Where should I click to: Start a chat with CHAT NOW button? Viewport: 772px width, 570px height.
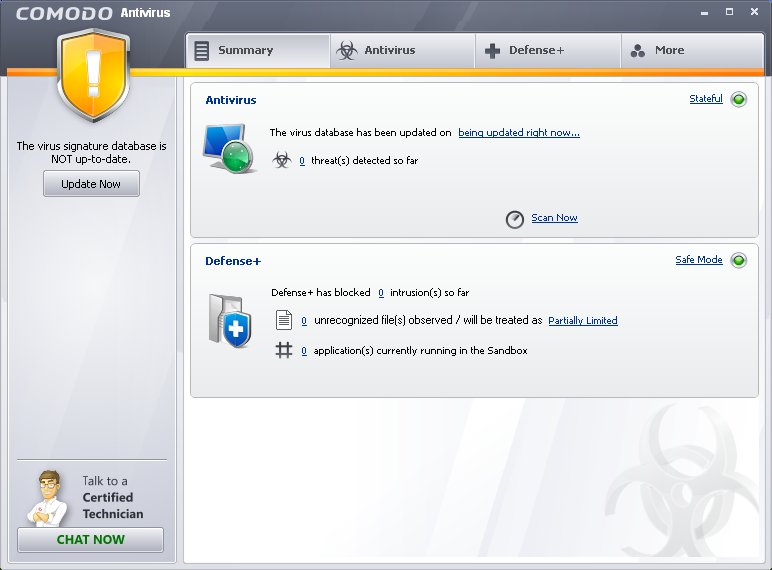click(91, 539)
